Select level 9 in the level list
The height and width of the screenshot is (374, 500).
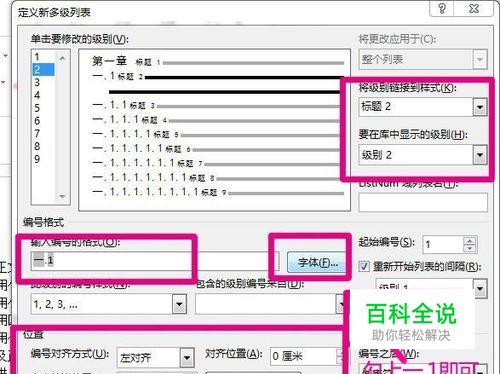click(37, 159)
